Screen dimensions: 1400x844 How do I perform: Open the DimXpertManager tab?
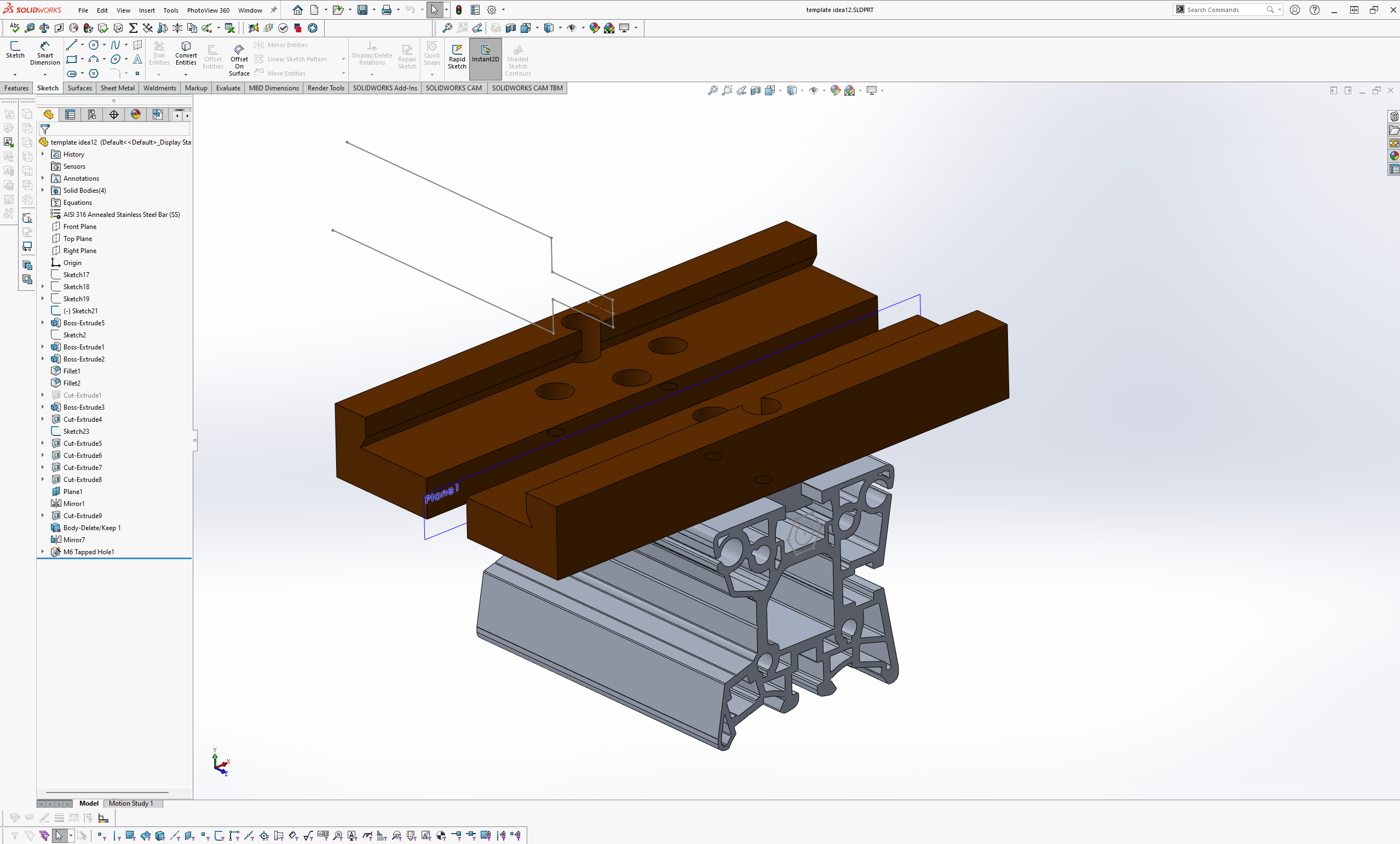[114, 115]
